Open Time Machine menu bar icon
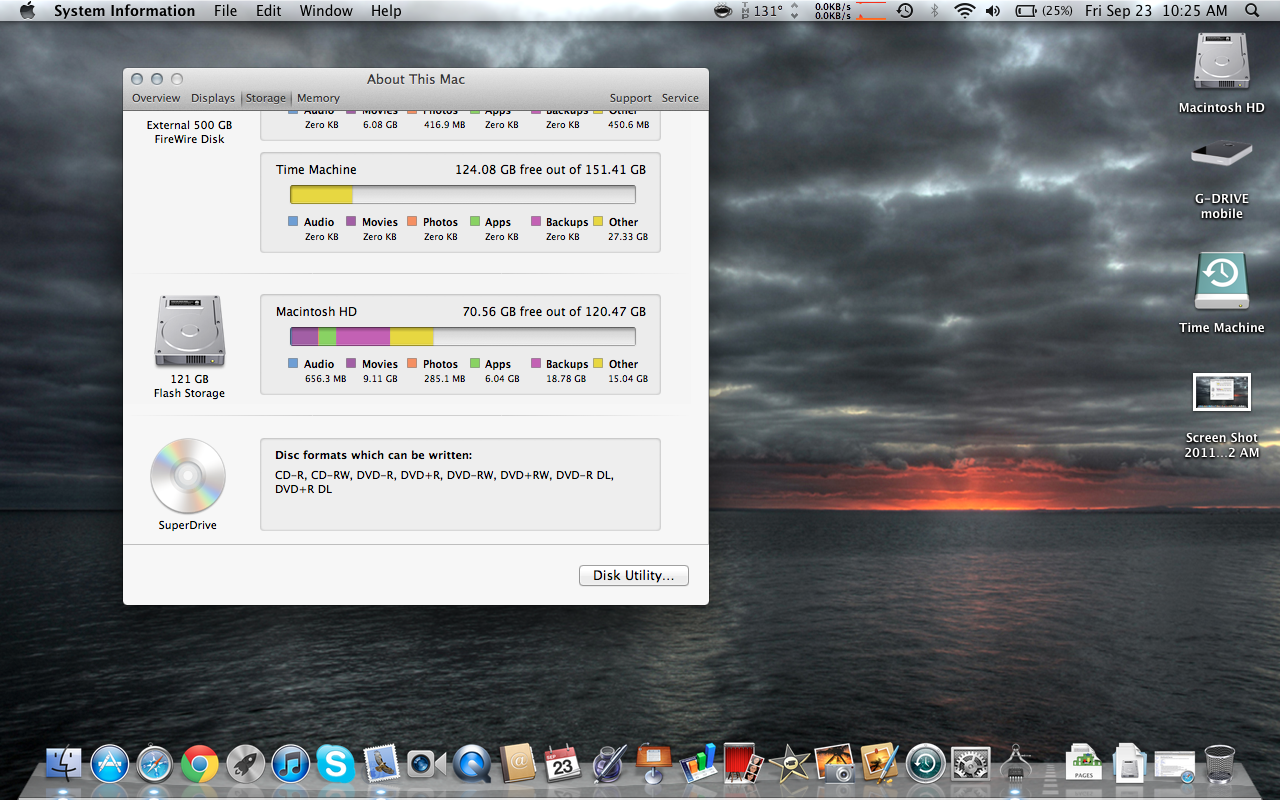 click(905, 11)
